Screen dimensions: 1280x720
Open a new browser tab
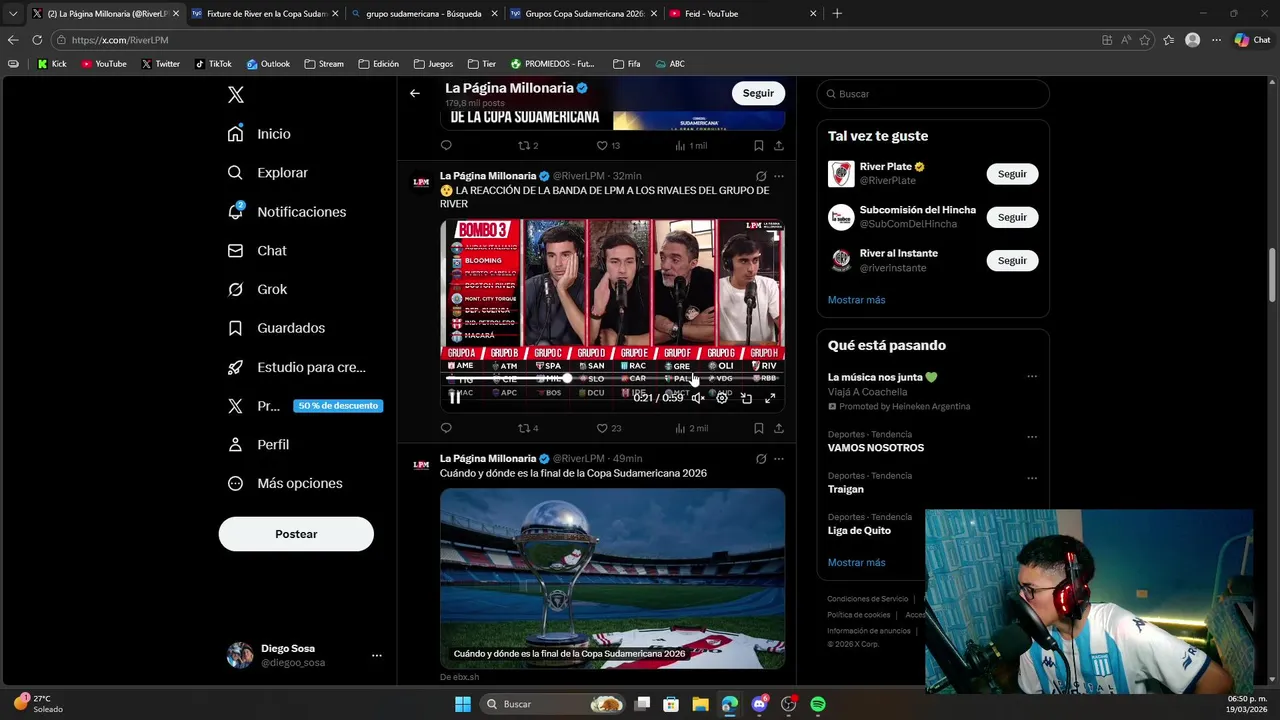tap(837, 14)
